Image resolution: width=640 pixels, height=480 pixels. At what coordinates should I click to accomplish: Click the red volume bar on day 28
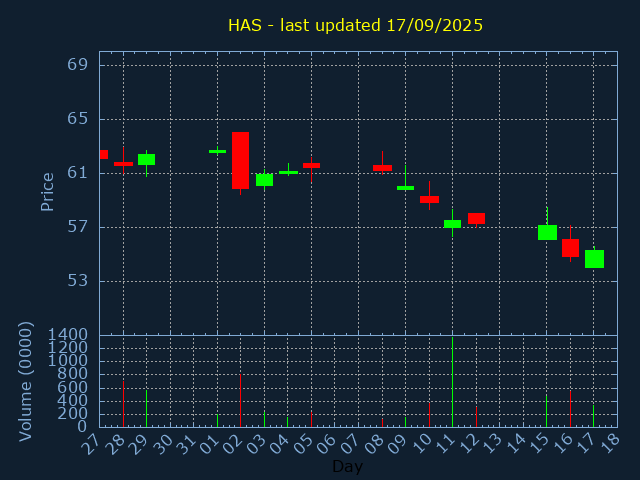[x=123, y=404]
